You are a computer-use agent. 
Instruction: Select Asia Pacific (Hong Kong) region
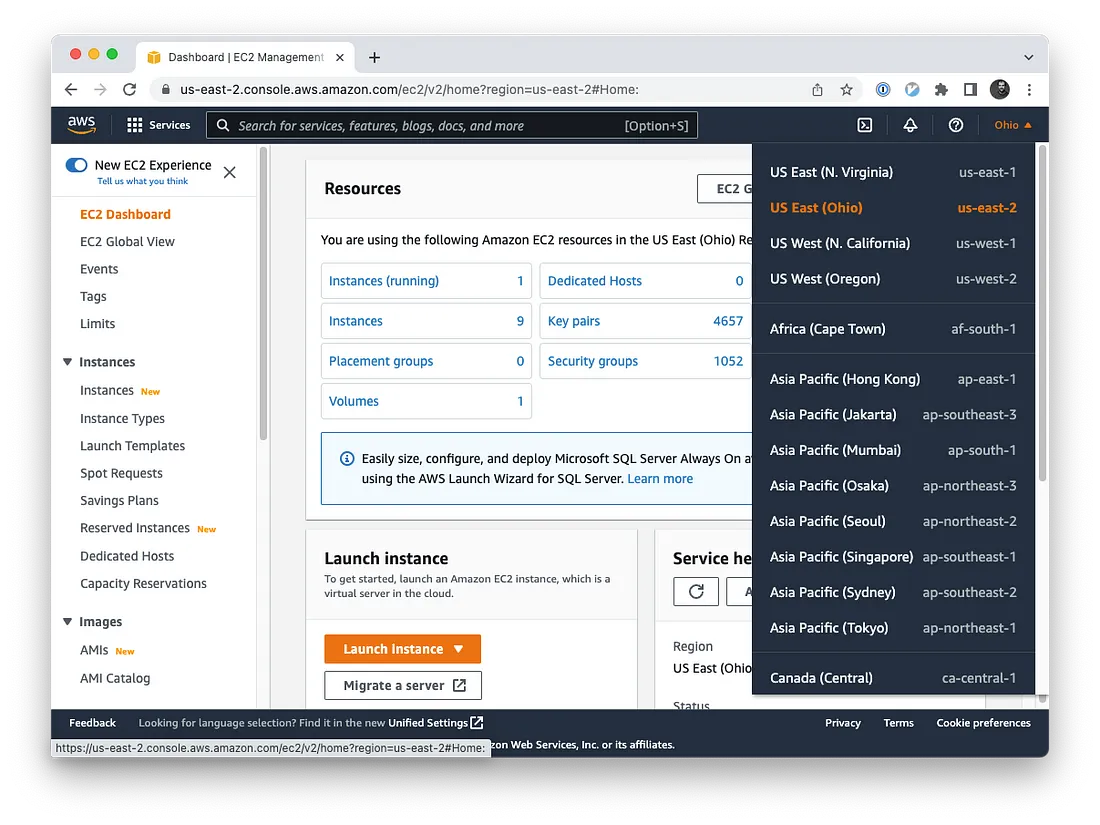click(893, 380)
